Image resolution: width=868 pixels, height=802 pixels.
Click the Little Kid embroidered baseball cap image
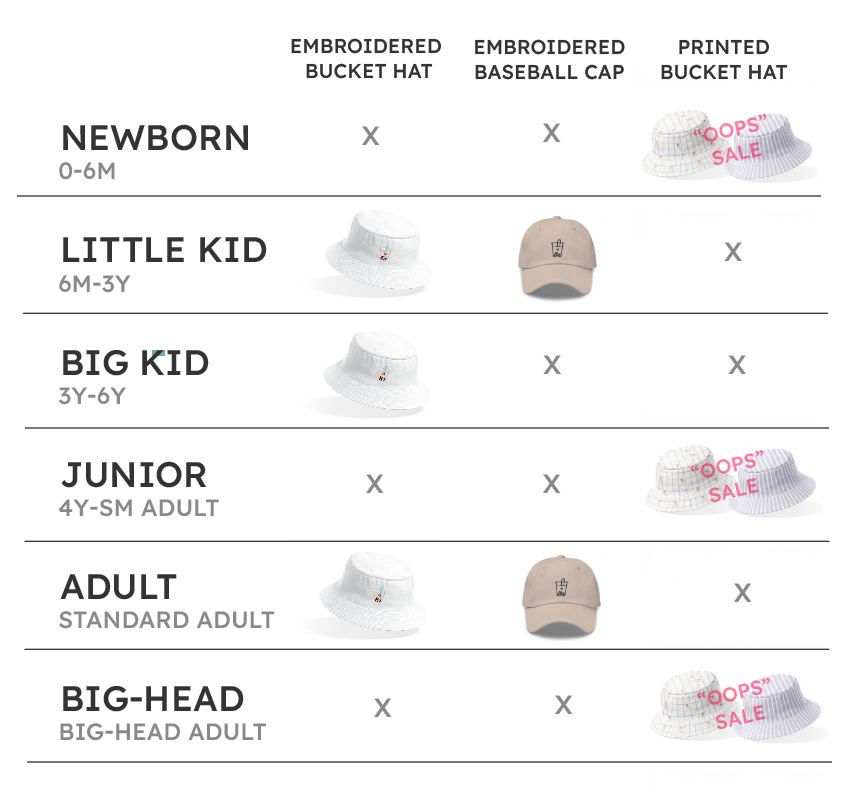[559, 255]
